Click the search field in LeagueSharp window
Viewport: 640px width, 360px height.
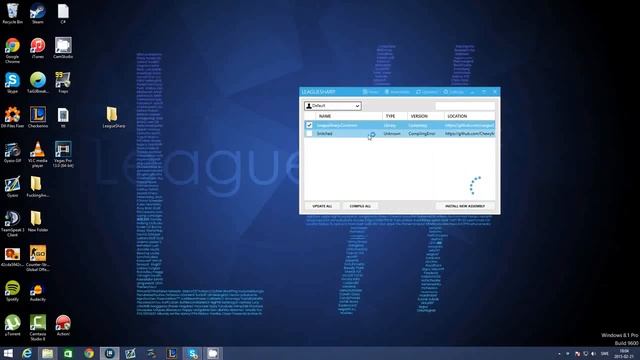[x=465, y=106]
